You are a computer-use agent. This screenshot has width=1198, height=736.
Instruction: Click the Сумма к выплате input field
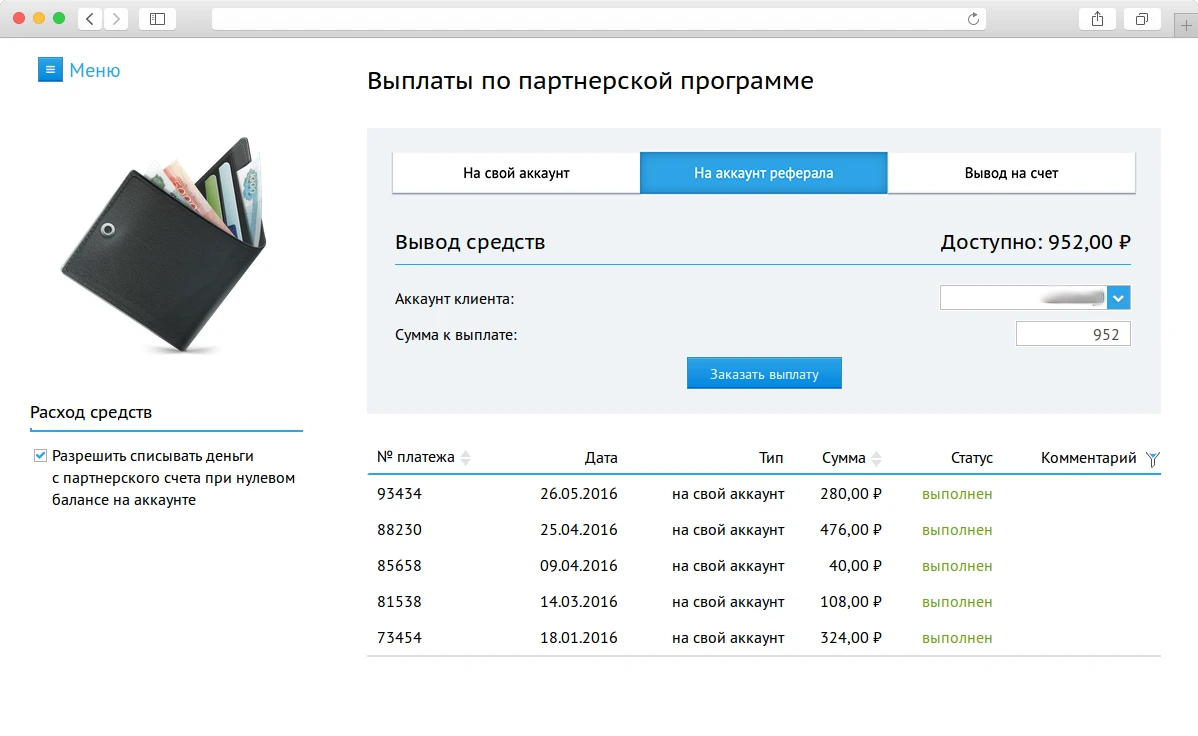pyautogui.click(x=1073, y=333)
